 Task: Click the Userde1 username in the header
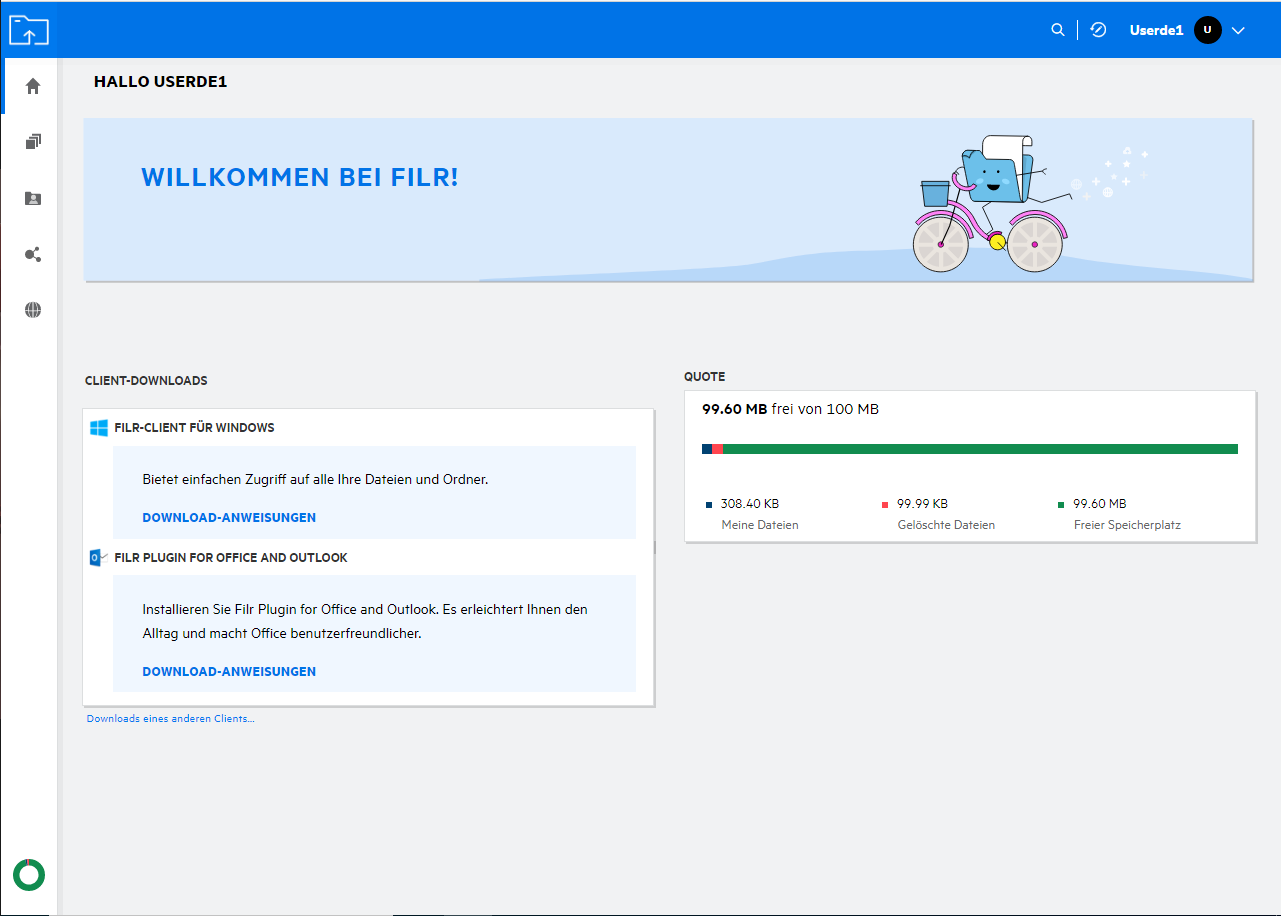[x=1156, y=31]
